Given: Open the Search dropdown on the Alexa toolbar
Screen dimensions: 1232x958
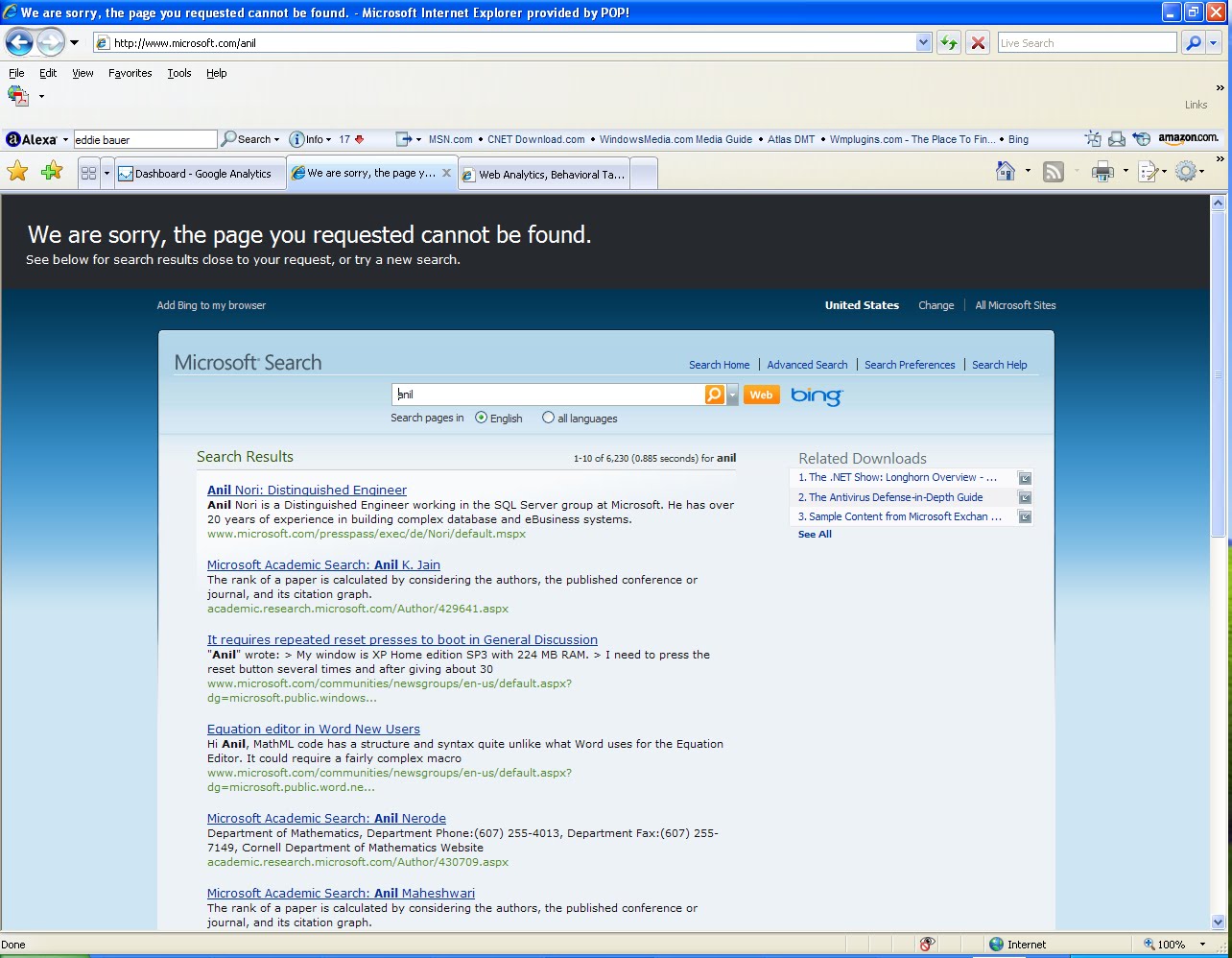Looking at the screenshot, I should pyautogui.click(x=276, y=139).
